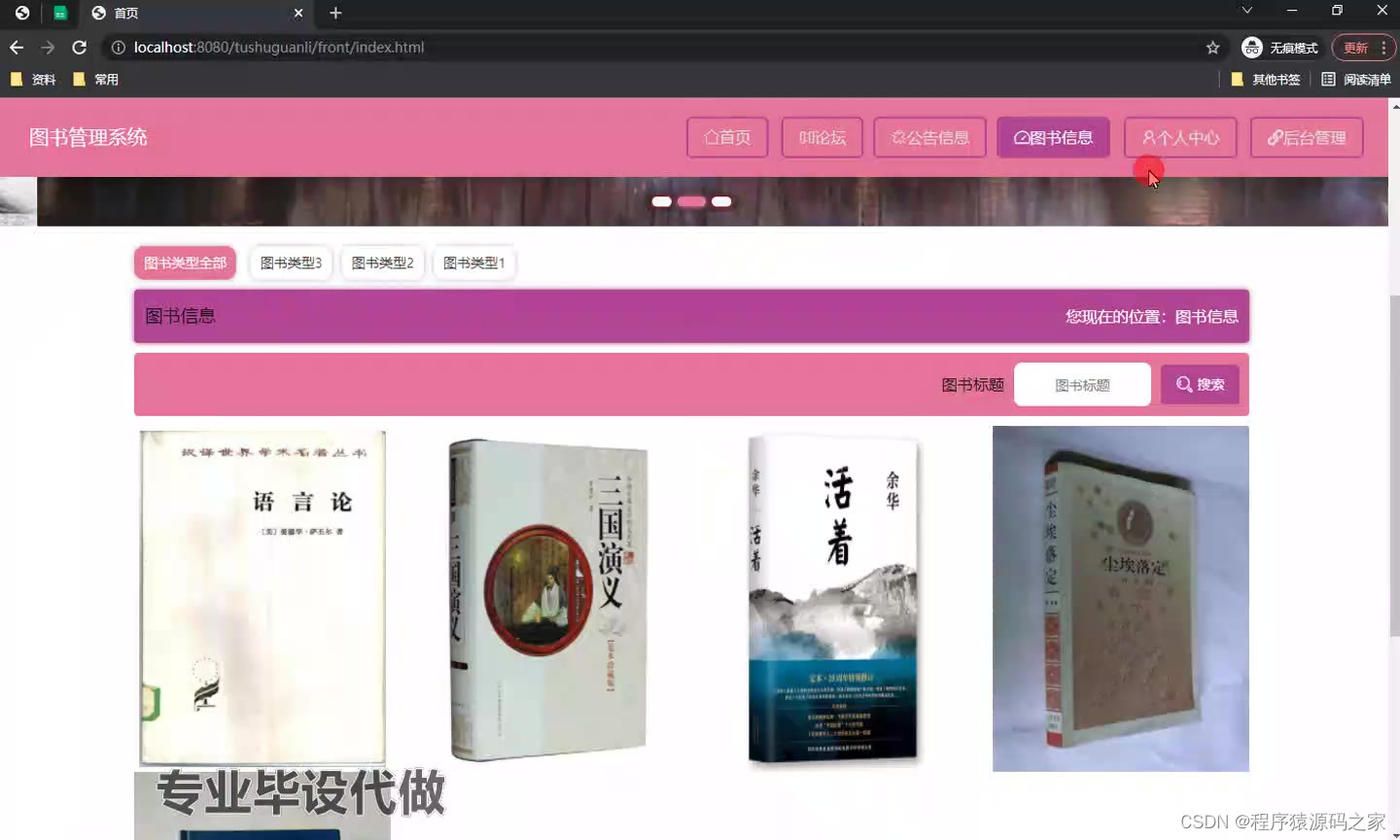Viewport: 1400px width, 840px height.
Task: Close the 首页 browser tab
Action: coord(298,13)
